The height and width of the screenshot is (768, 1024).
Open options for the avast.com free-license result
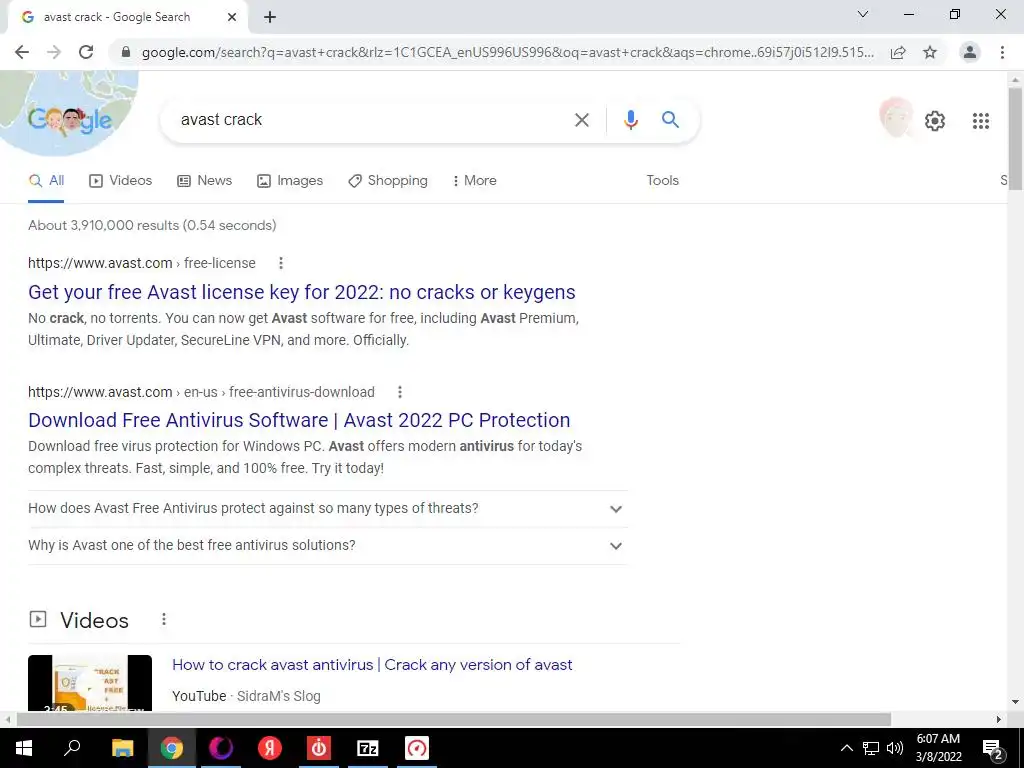tap(281, 263)
